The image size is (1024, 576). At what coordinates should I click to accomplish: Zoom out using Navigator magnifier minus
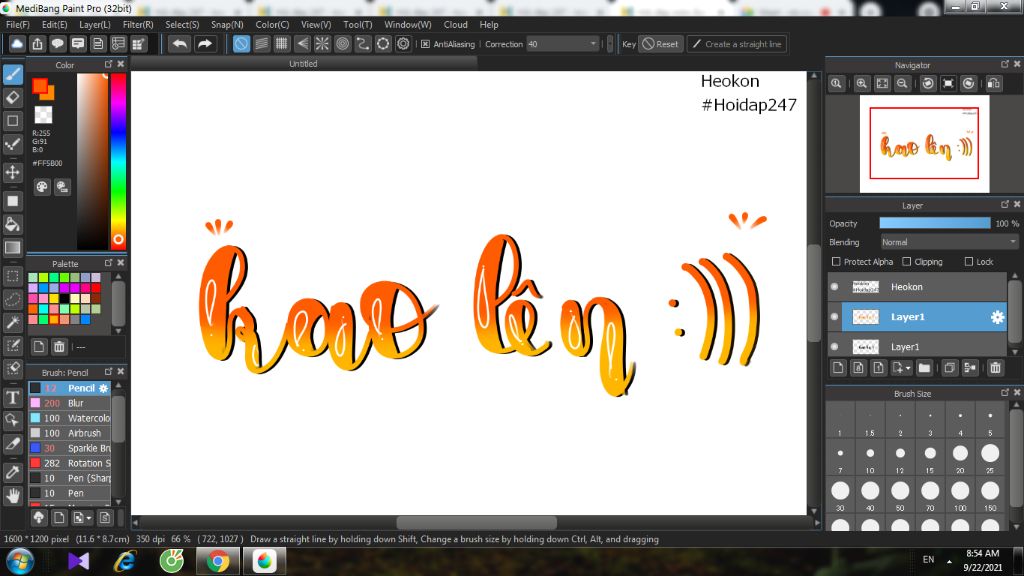tap(903, 84)
